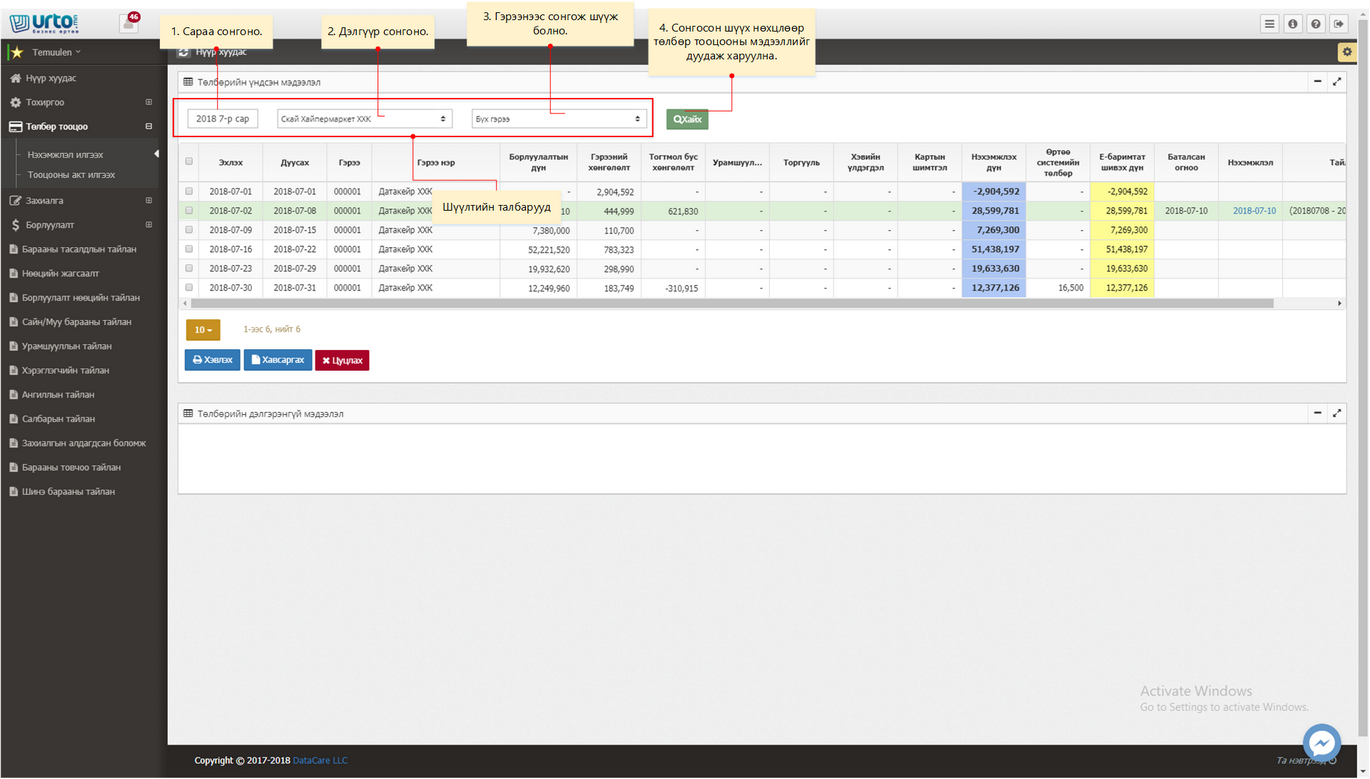
Task: Open the Бүх гэрээ contract dropdown
Action: coord(559,119)
